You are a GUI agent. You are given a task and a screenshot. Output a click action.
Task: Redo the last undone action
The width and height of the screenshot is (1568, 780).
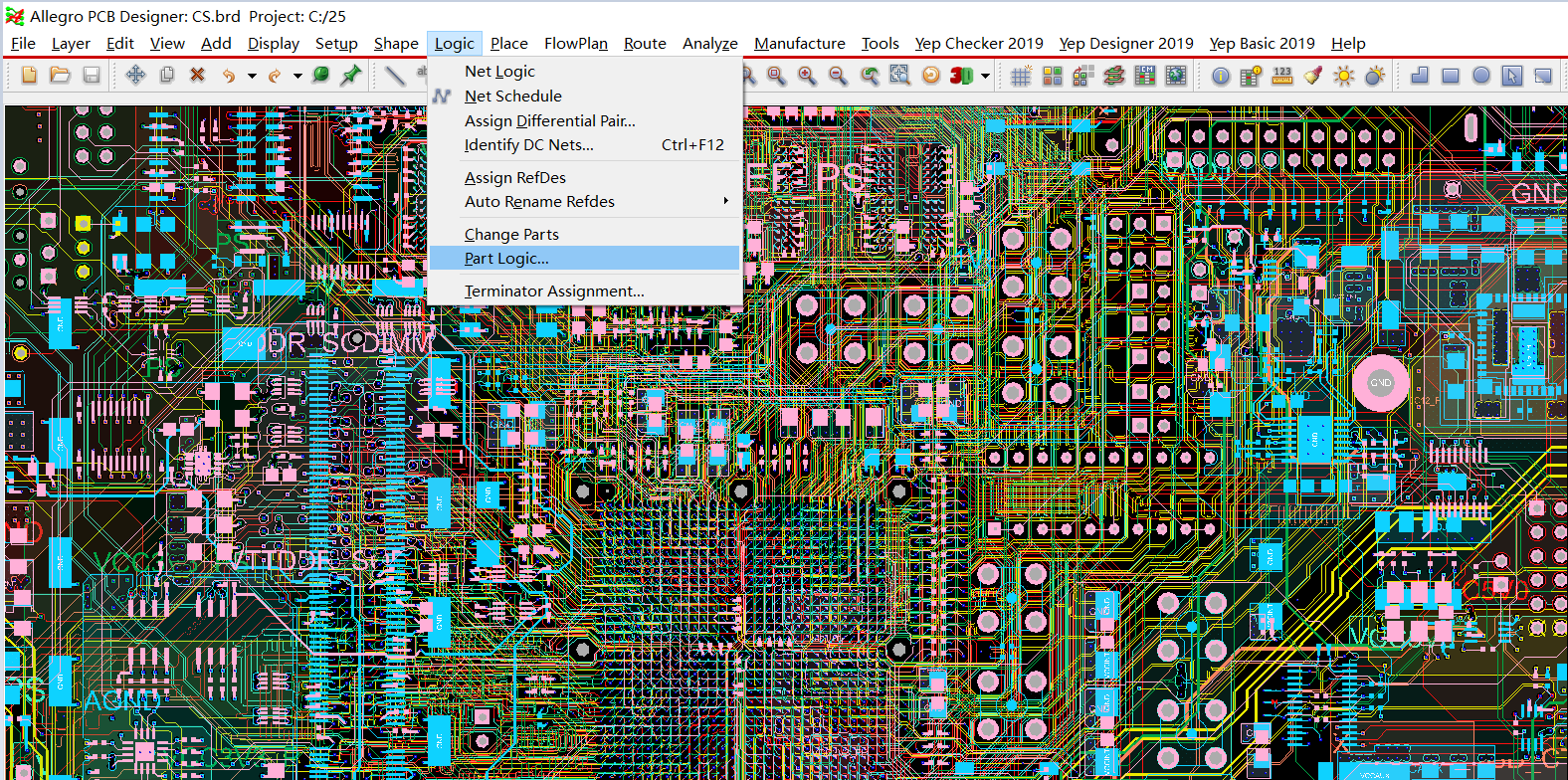275,76
